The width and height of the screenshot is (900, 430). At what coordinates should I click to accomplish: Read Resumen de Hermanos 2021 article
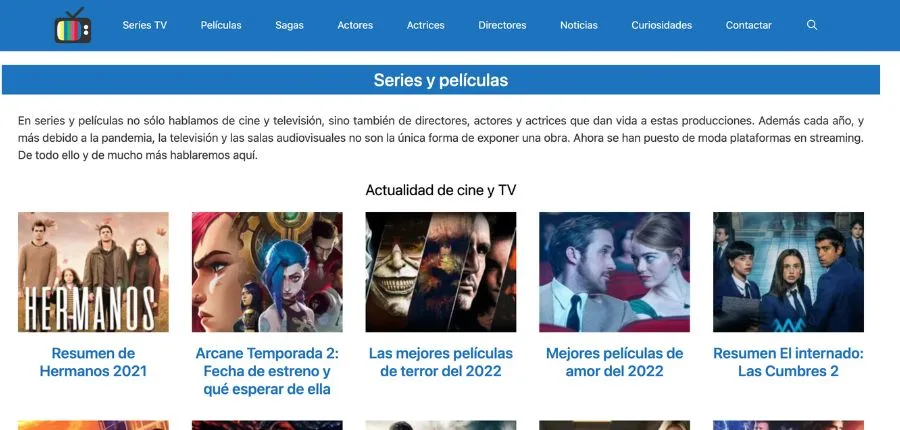tap(94, 362)
